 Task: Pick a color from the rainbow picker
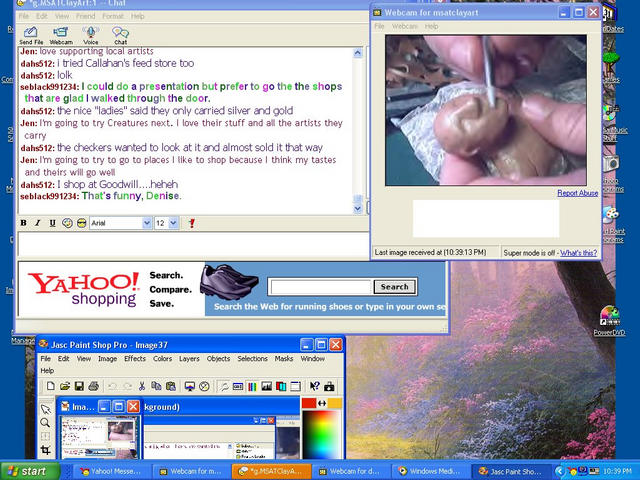[321, 434]
